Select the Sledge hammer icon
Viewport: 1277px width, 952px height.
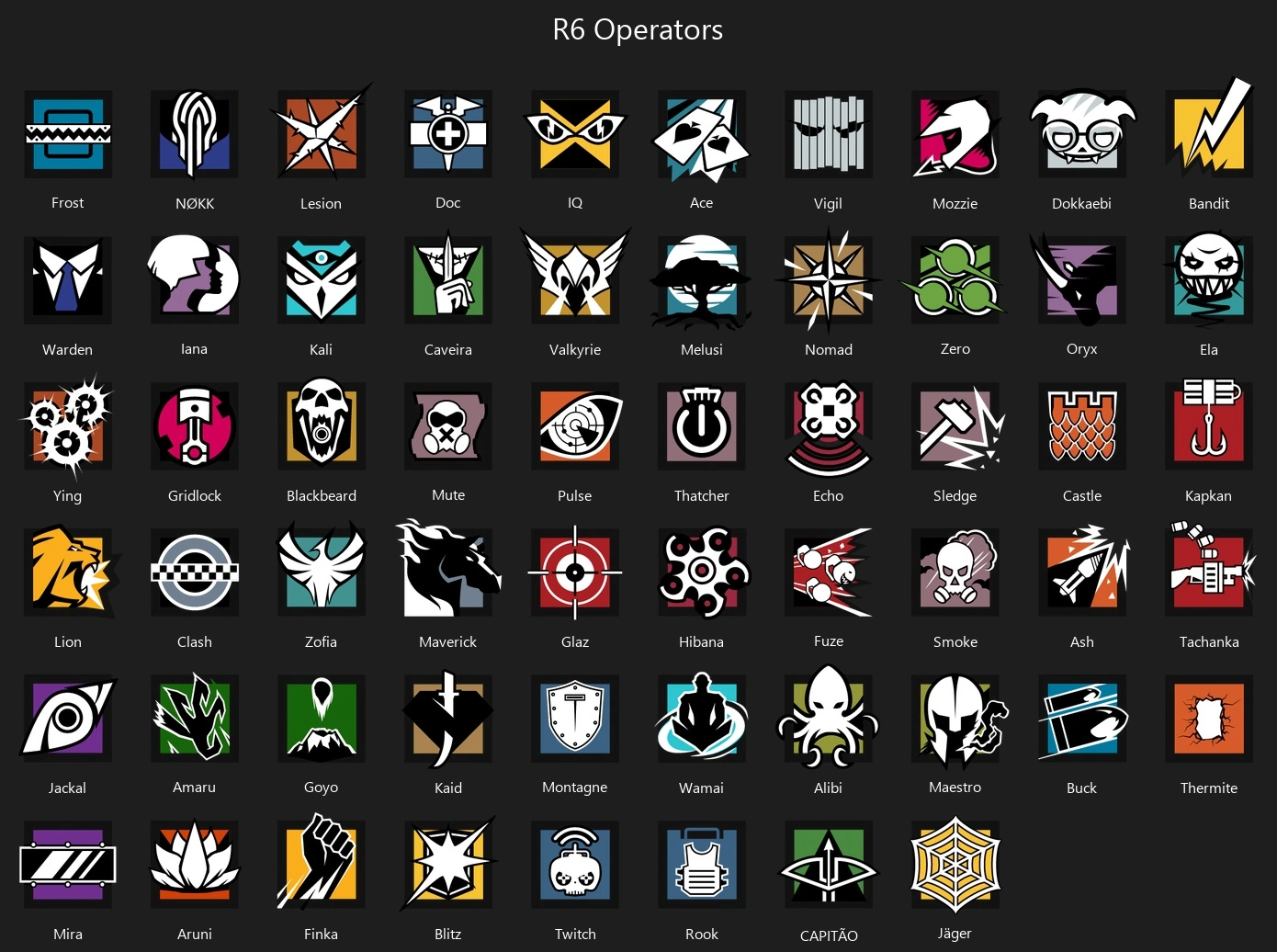(957, 427)
